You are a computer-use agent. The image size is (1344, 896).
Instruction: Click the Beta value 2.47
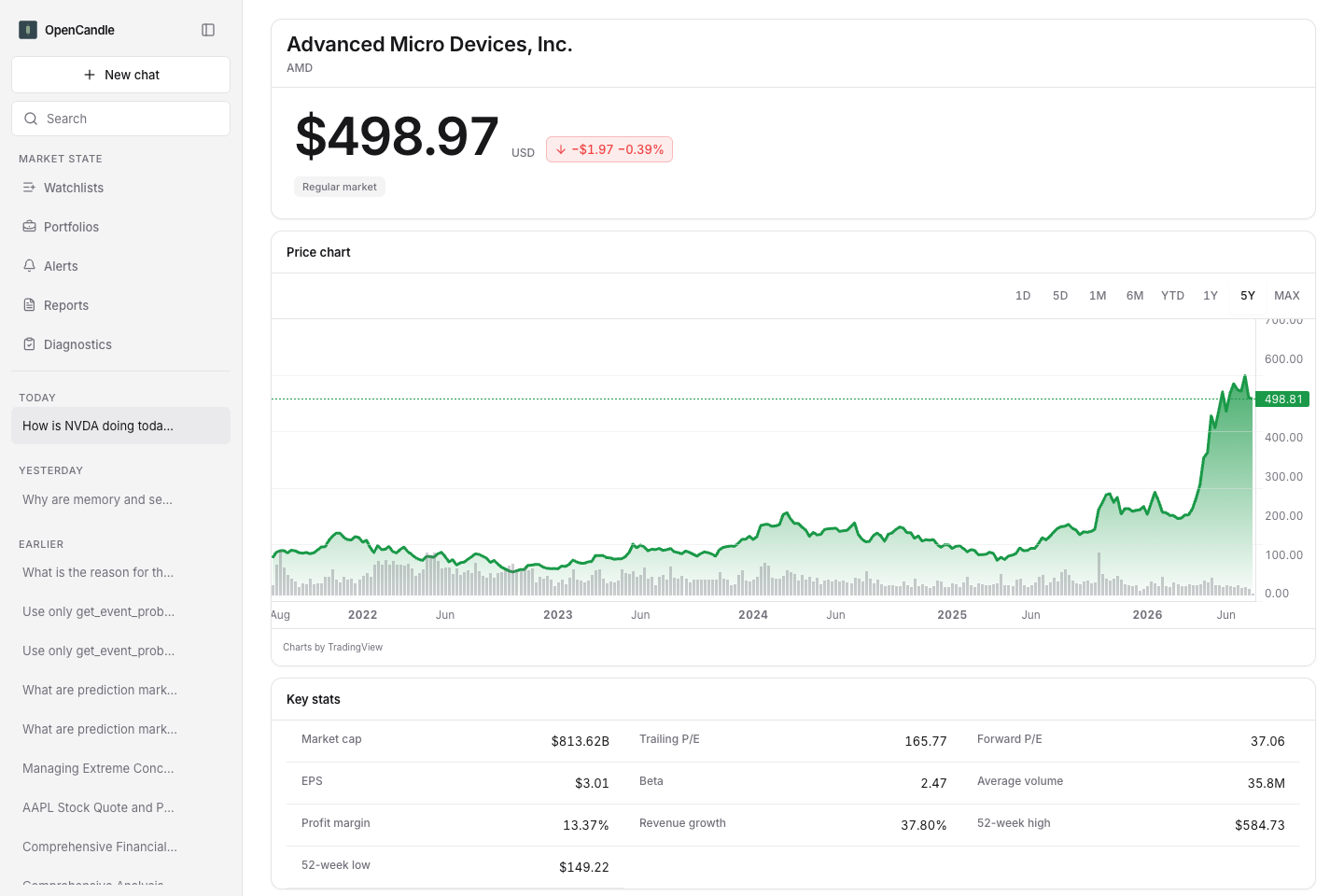(x=933, y=783)
